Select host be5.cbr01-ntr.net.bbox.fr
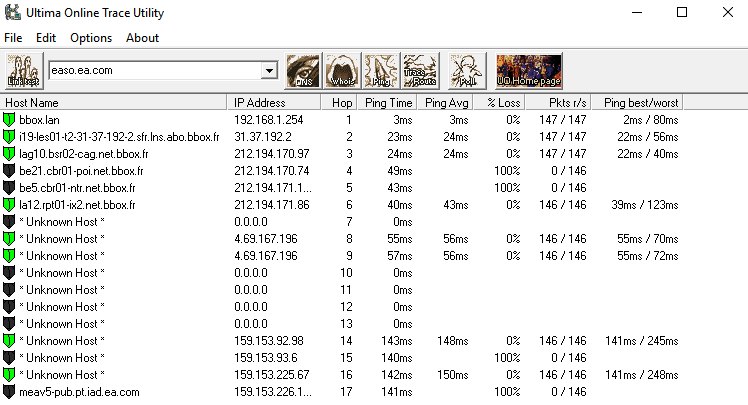 click(77, 187)
